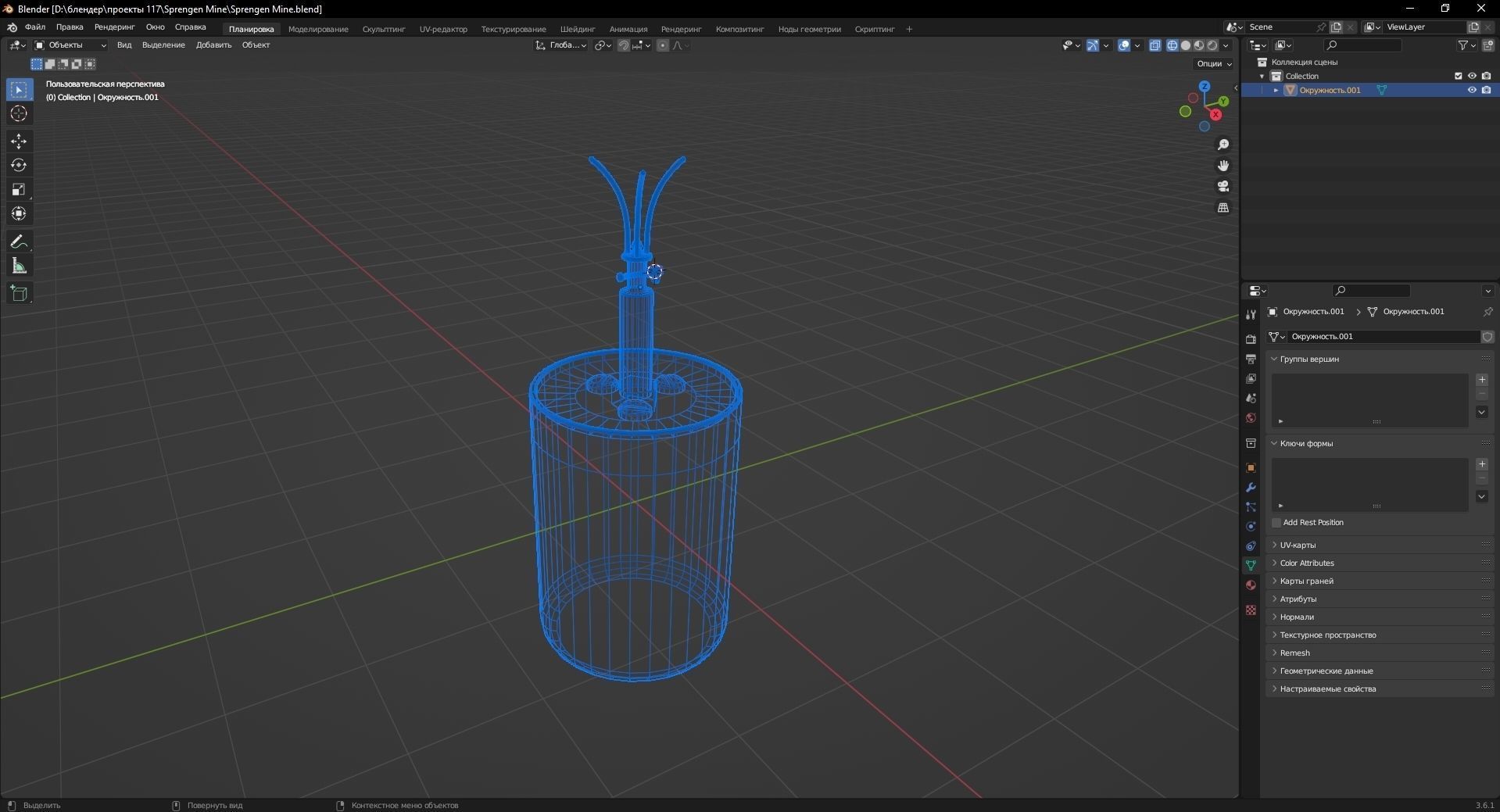The height and width of the screenshot is (812, 1500).
Task: Open the Output properties tab
Action: (x=1251, y=359)
